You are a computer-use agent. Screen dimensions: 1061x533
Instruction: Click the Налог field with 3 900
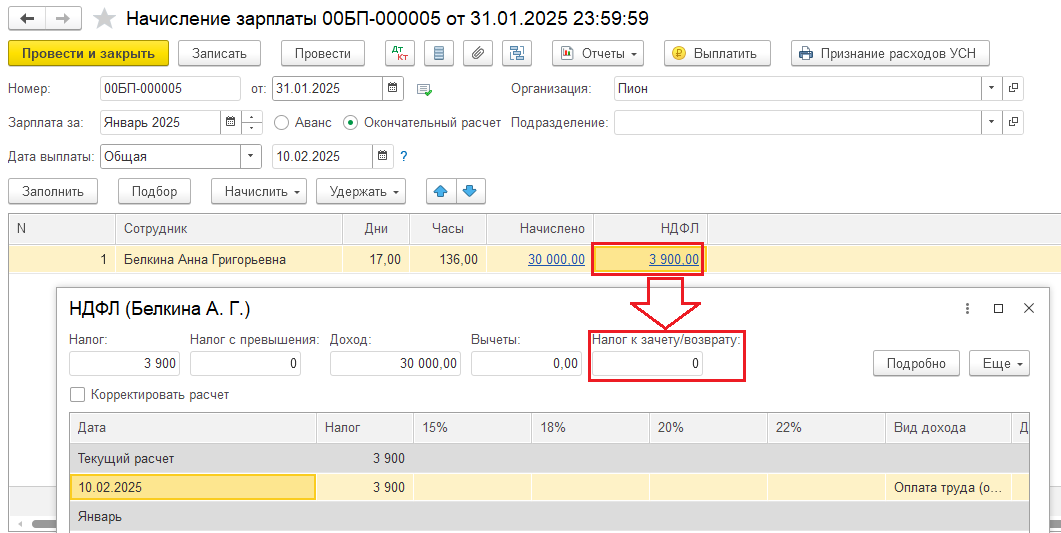tap(124, 363)
